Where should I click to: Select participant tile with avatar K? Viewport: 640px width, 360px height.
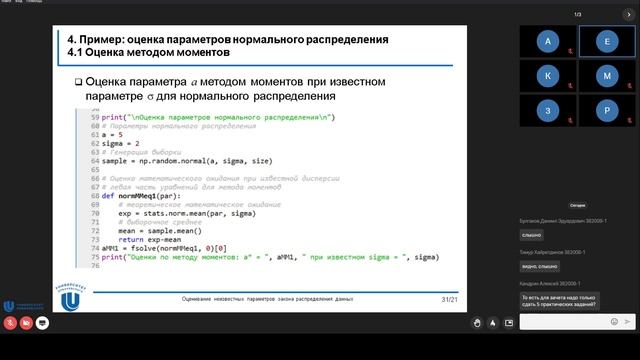[548, 76]
